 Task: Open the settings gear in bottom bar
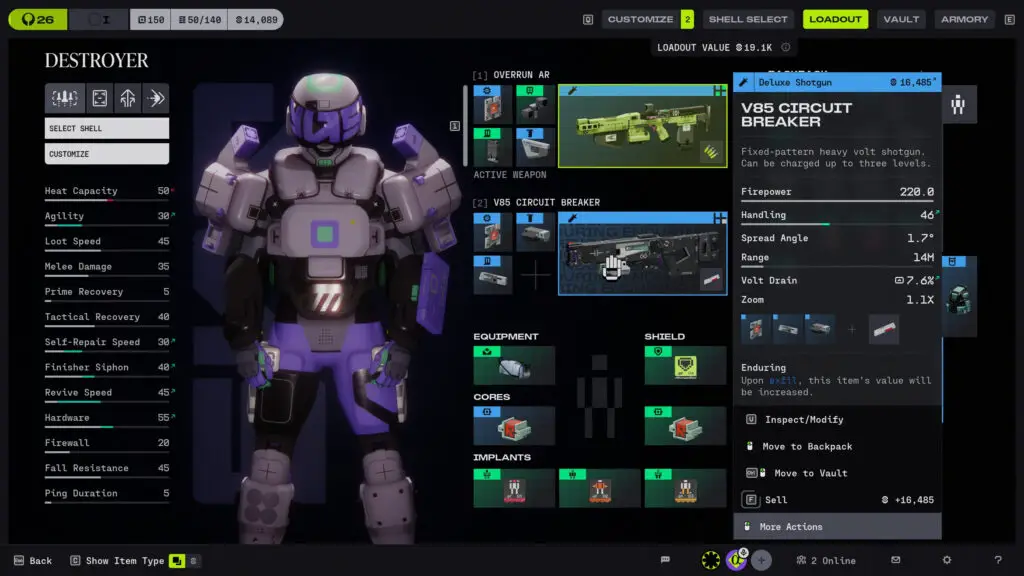(946, 560)
